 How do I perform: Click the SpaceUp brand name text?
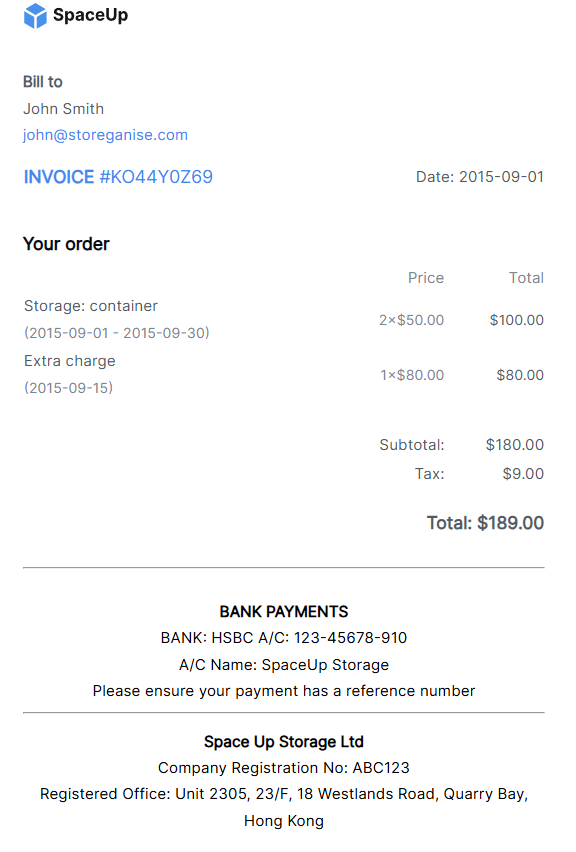(x=91, y=15)
